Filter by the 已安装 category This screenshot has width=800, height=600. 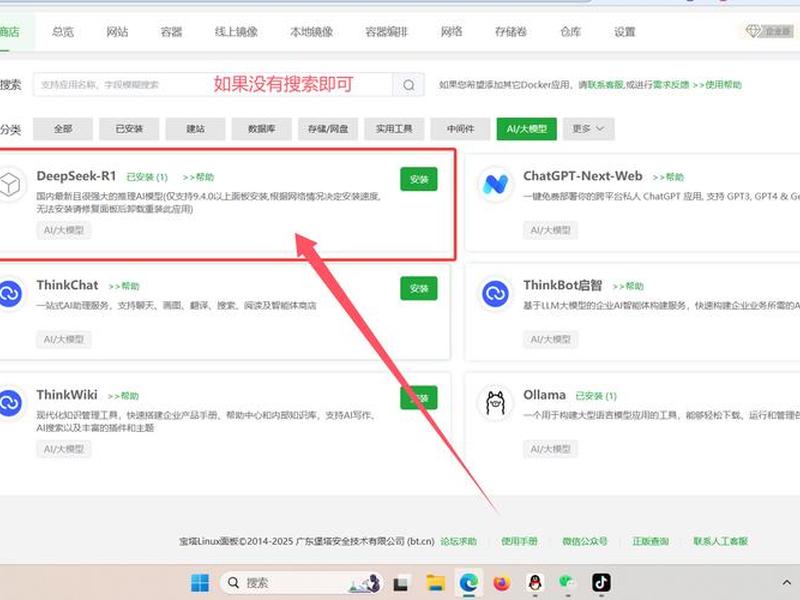coord(129,129)
